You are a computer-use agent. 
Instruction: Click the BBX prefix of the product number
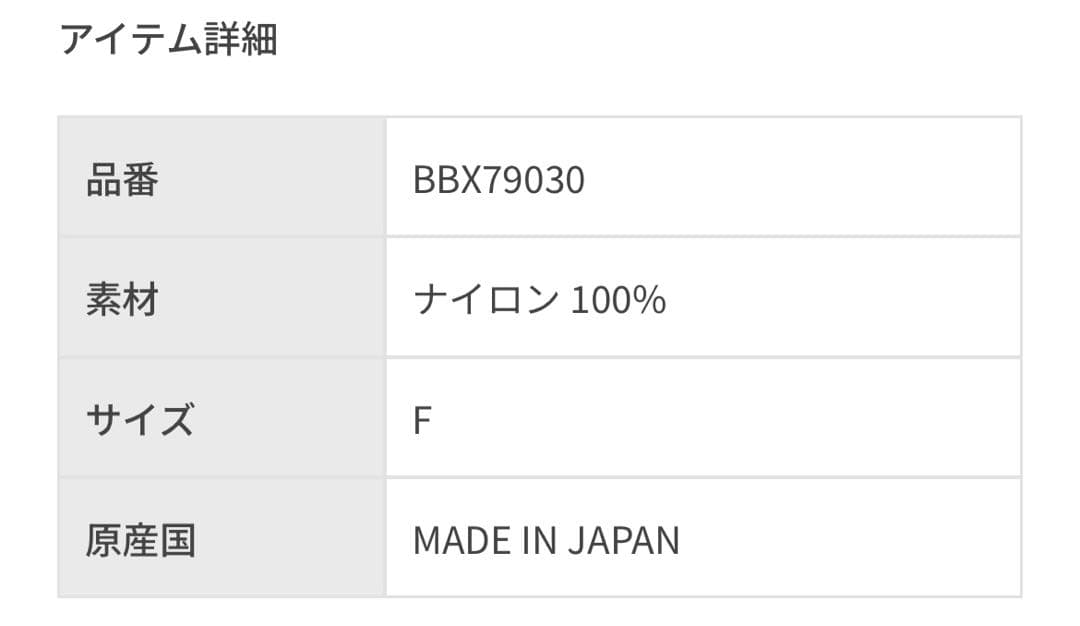(442, 180)
